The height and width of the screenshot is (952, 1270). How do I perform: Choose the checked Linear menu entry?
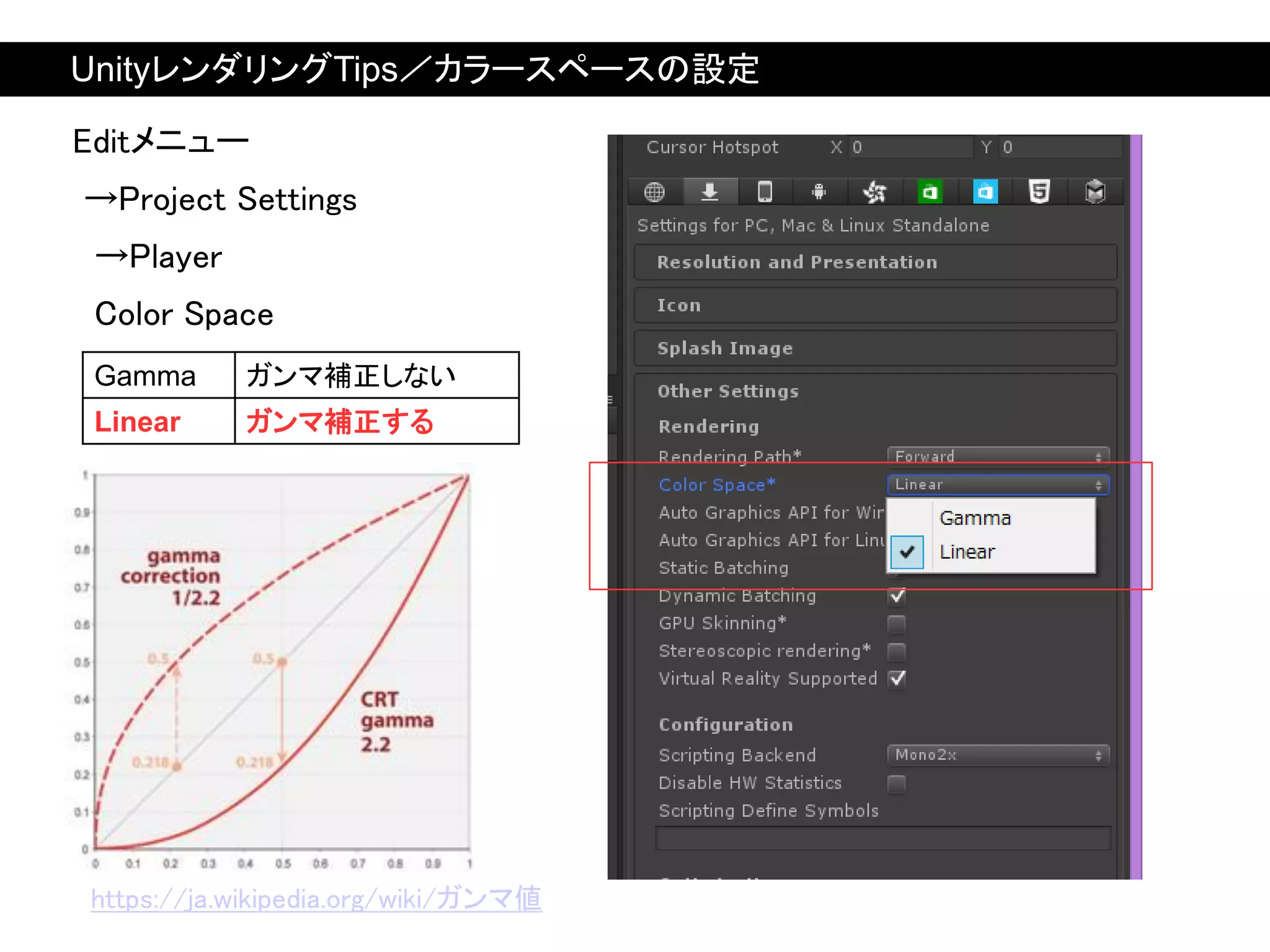992,552
